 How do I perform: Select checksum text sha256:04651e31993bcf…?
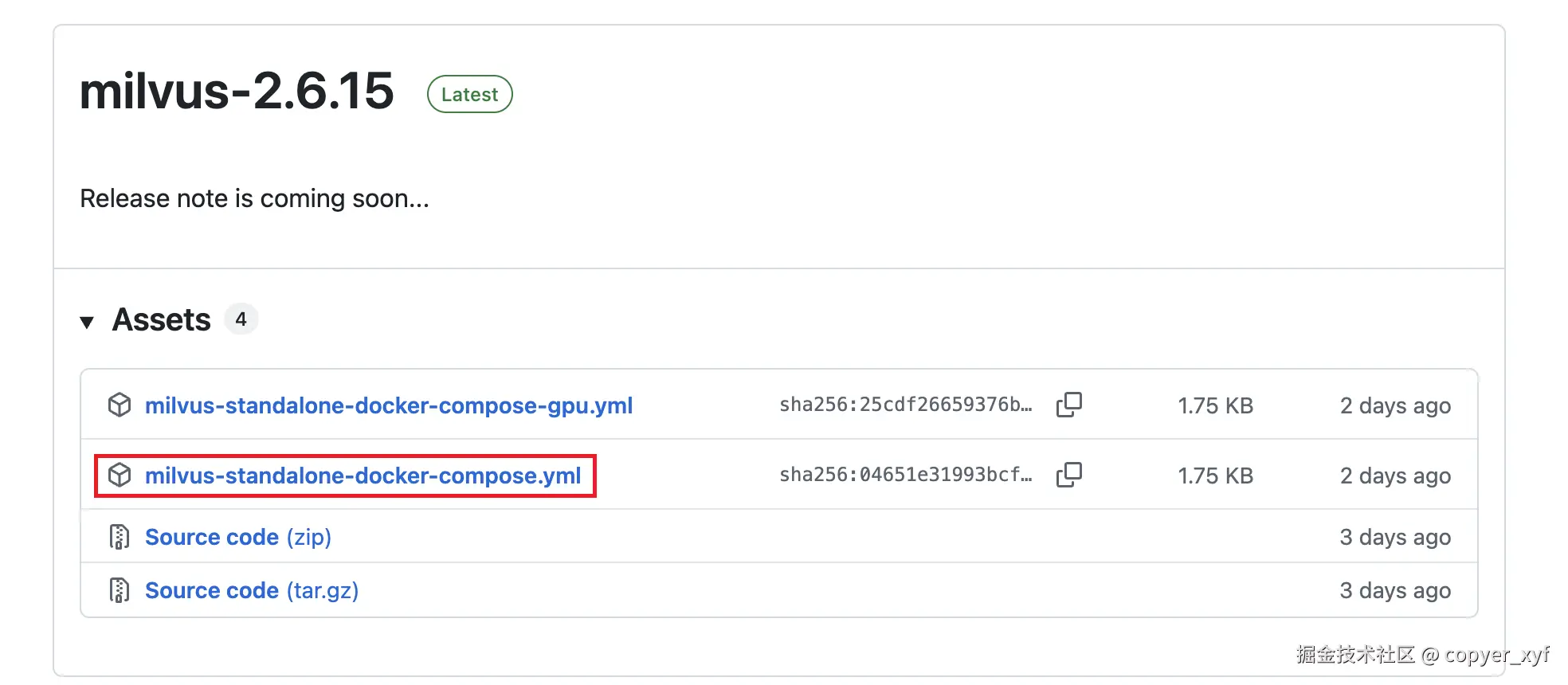(906, 475)
